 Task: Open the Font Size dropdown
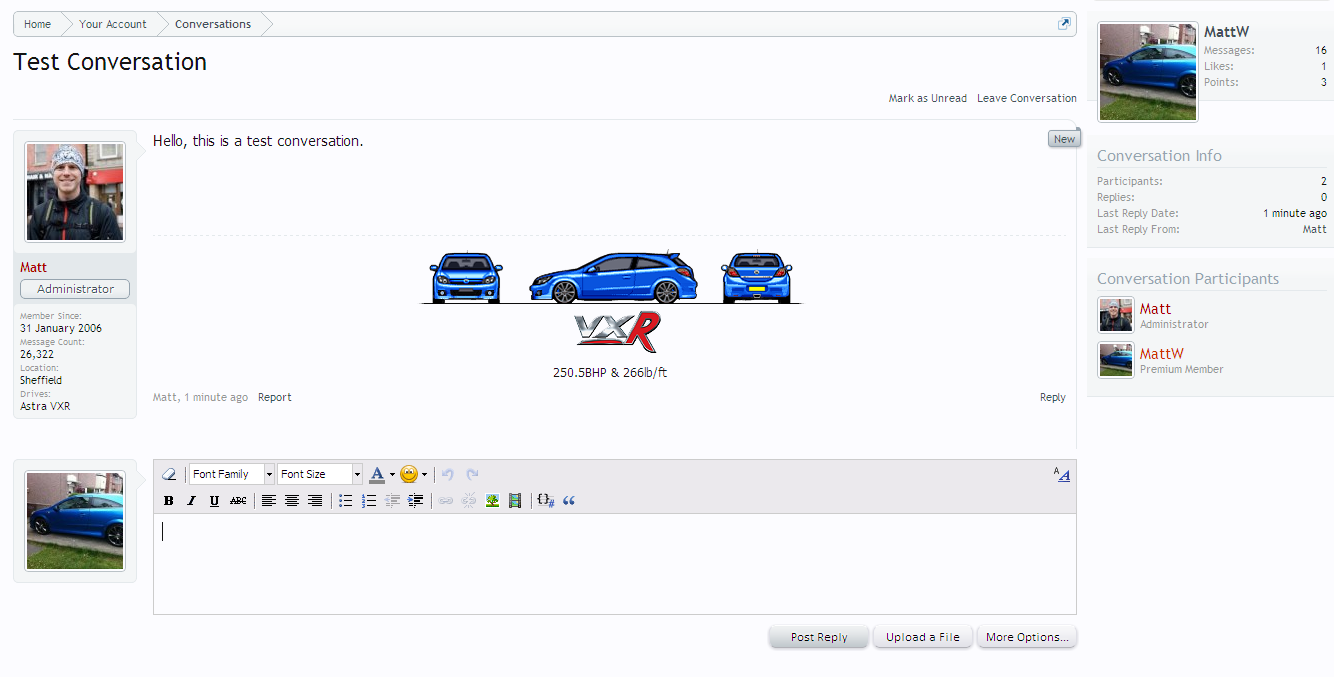point(320,474)
